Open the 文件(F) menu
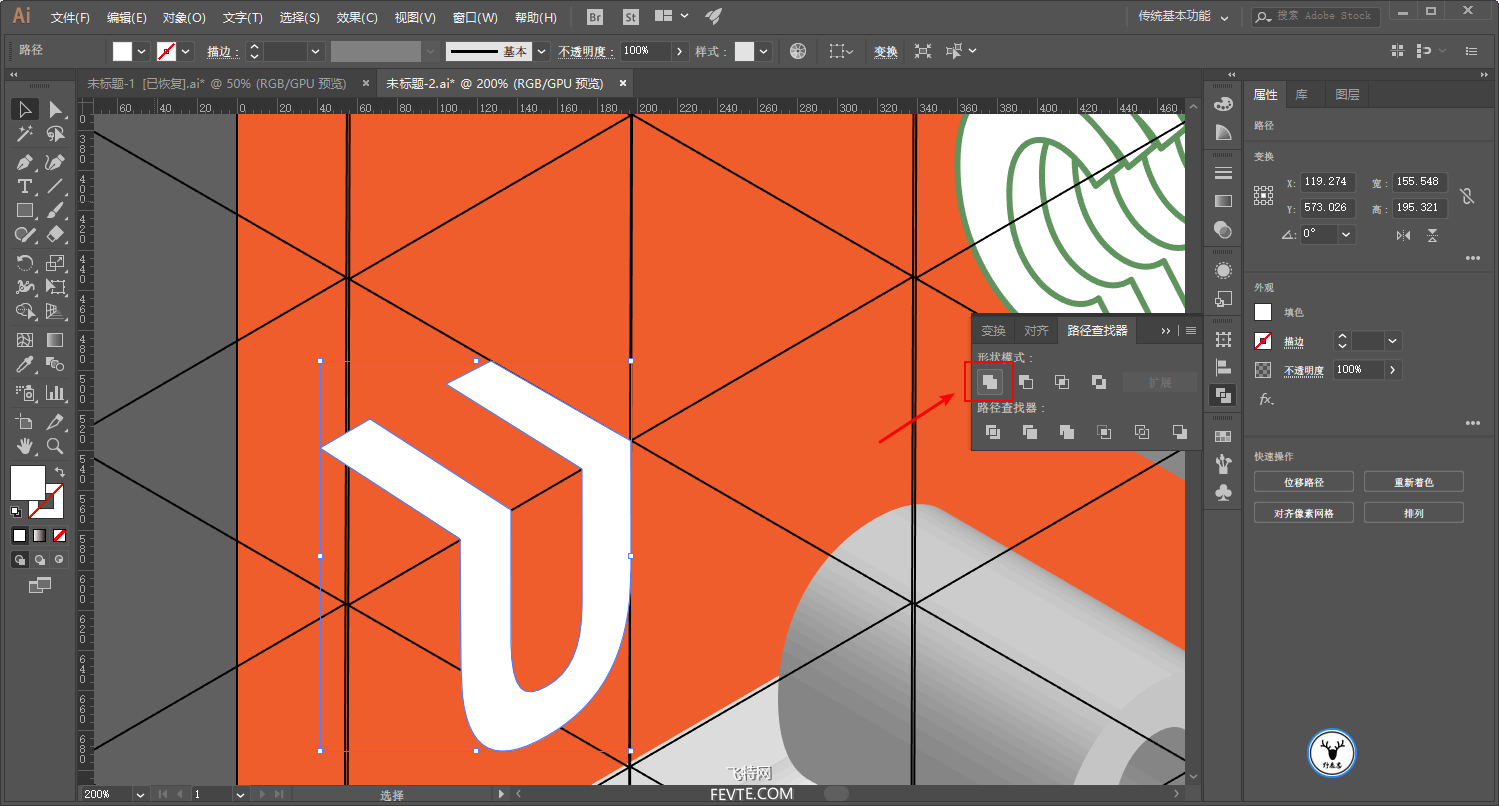 (x=70, y=17)
